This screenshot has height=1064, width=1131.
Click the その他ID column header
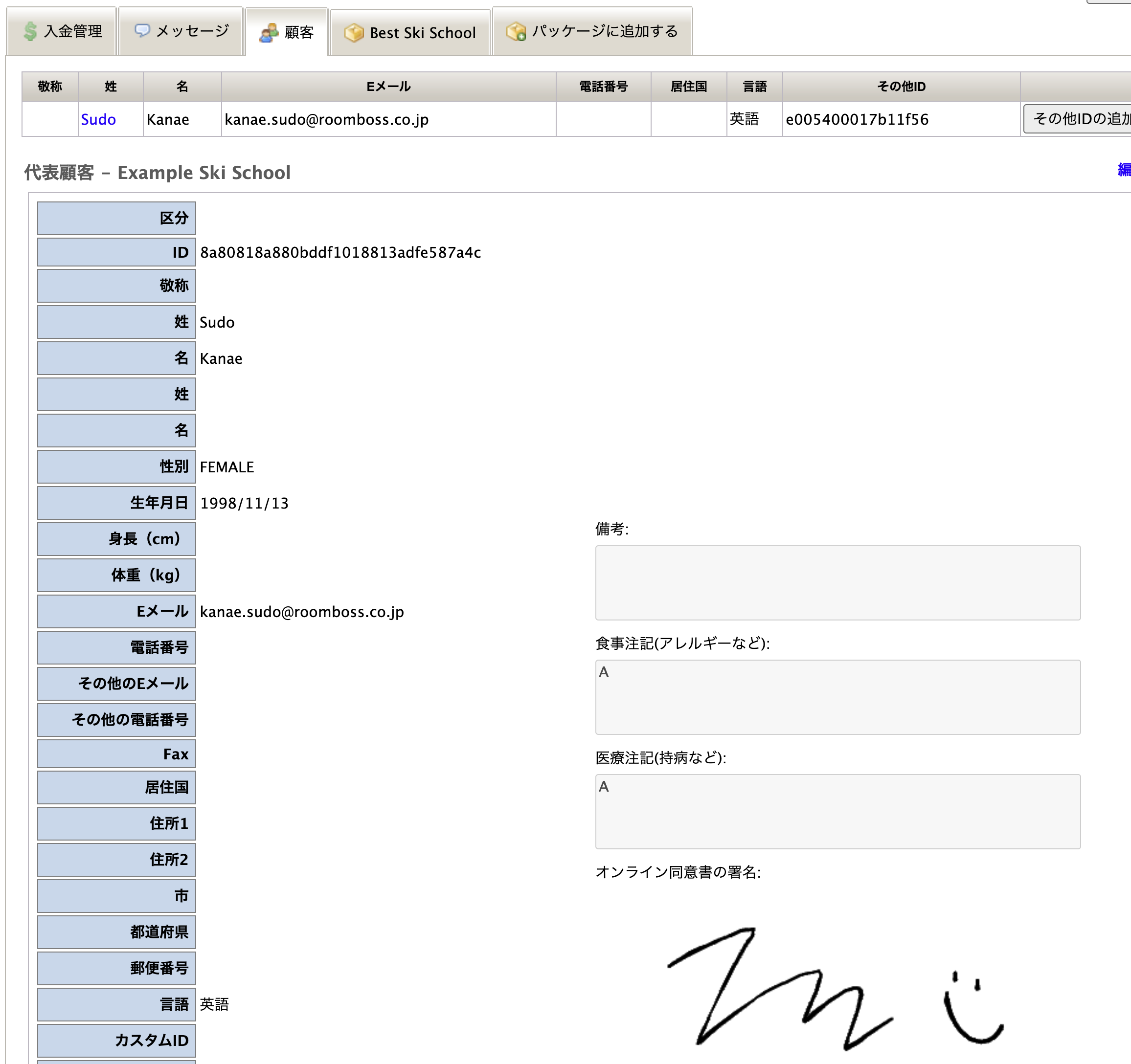pos(901,87)
